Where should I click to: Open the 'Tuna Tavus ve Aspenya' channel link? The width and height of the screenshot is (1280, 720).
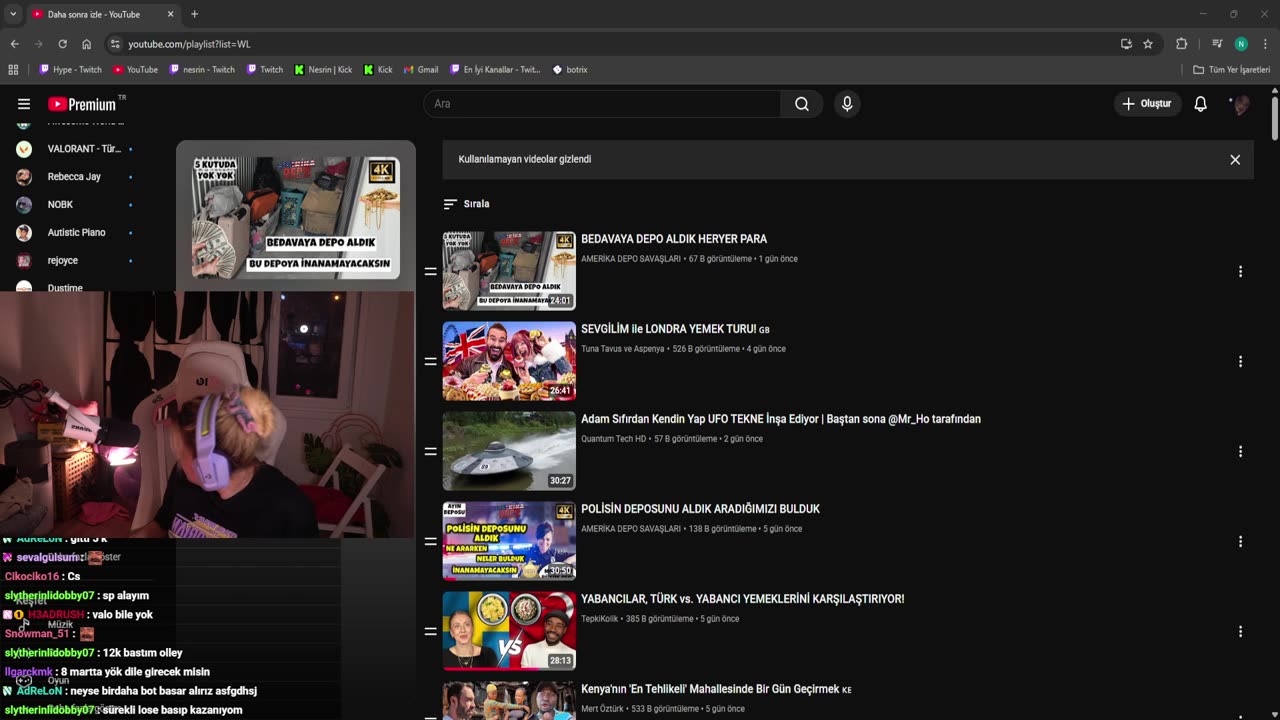pos(622,349)
